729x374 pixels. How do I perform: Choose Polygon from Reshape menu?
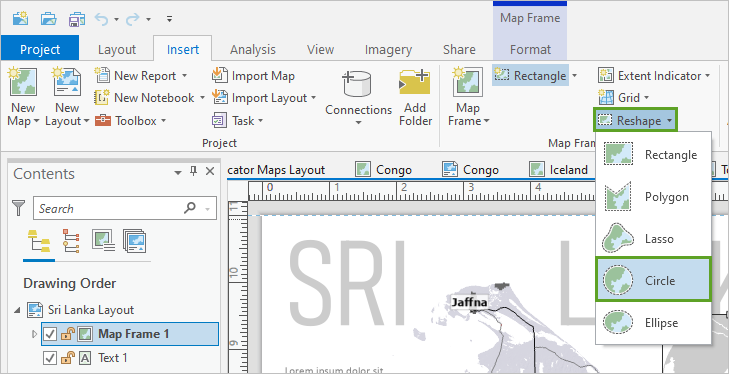[653, 197]
